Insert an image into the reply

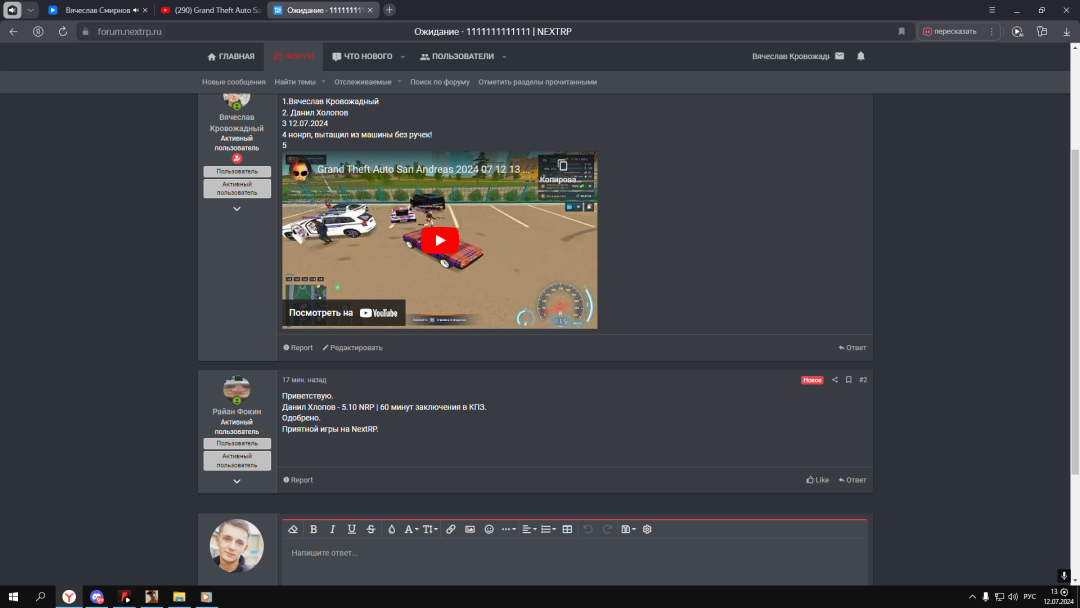pyautogui.click(x=470, y=530)
